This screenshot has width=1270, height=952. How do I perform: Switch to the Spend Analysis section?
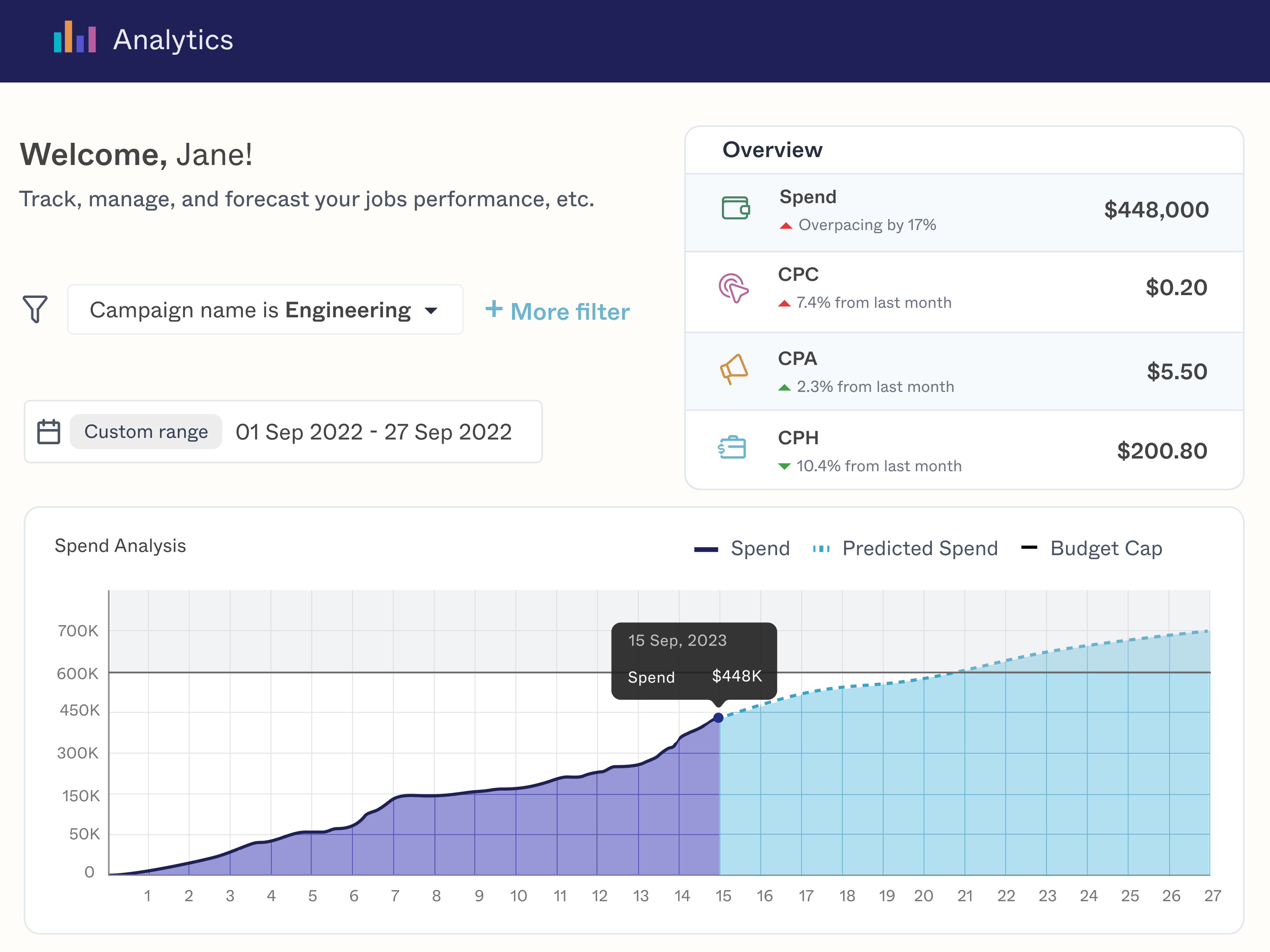tap(121, 546)
